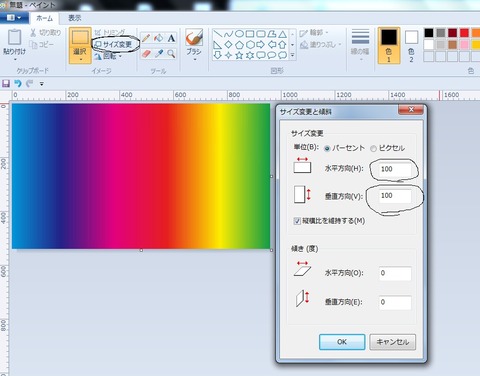Toggle 縦横比を維持する checkbox
Viewport: 480px width, 376px height.
[297, 221]
